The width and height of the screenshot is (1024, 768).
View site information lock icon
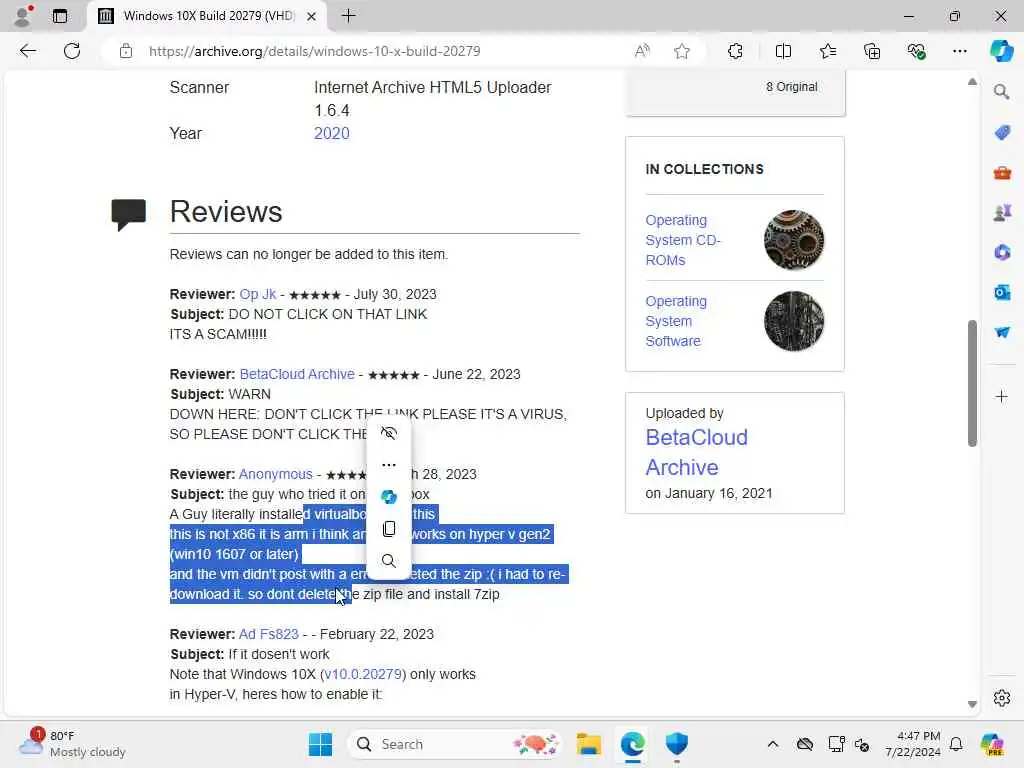point(126,51)
